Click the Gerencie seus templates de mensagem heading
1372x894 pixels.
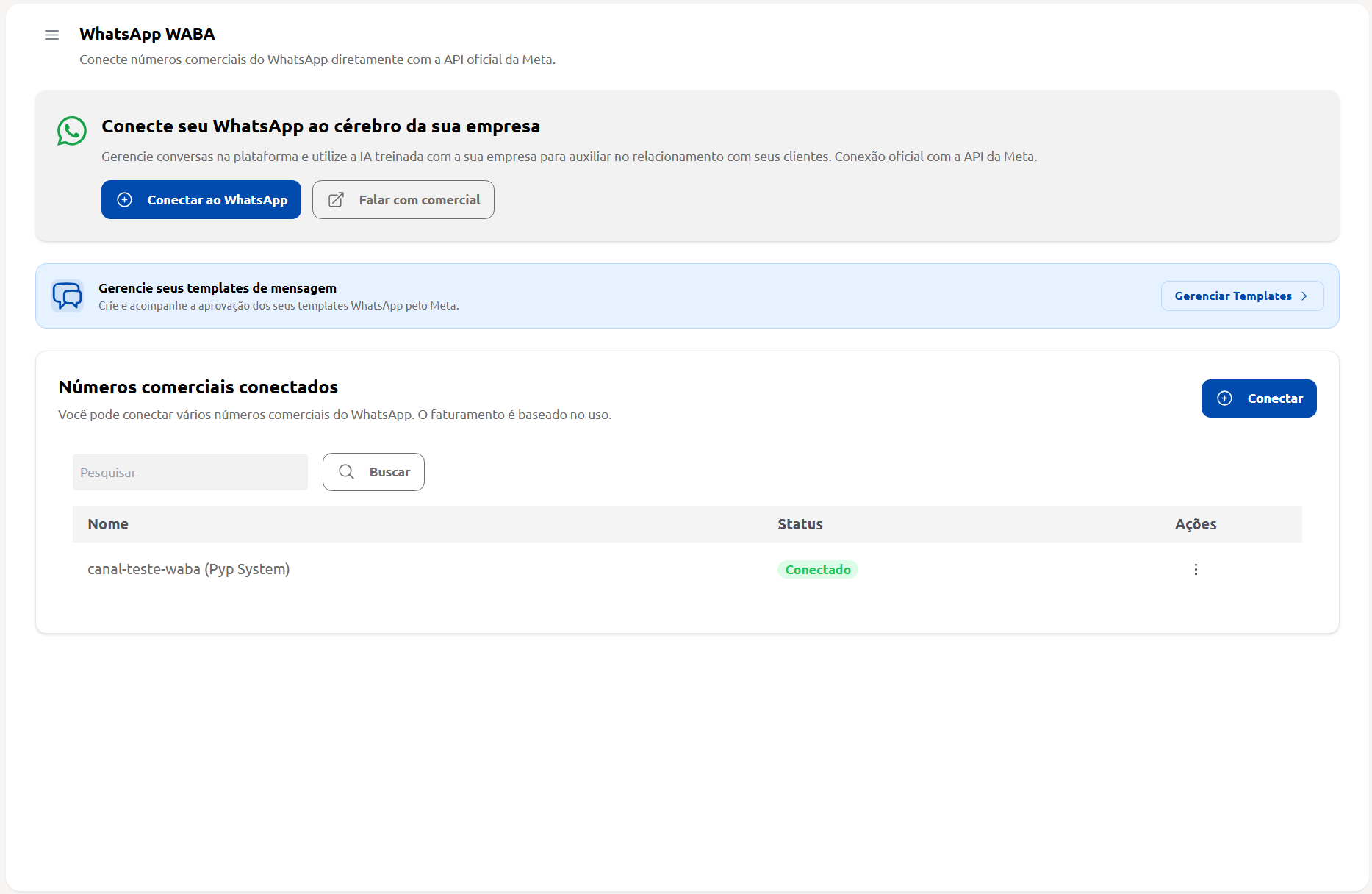218,288
